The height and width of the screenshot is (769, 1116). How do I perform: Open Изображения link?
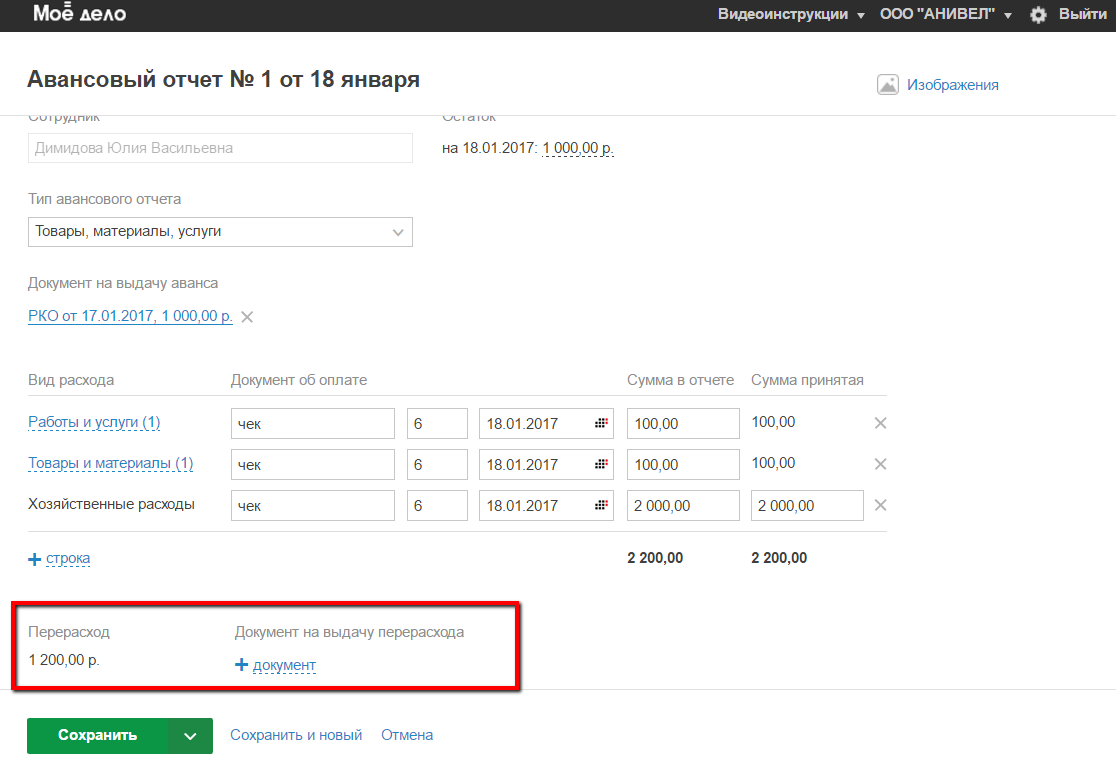point(952,85)
